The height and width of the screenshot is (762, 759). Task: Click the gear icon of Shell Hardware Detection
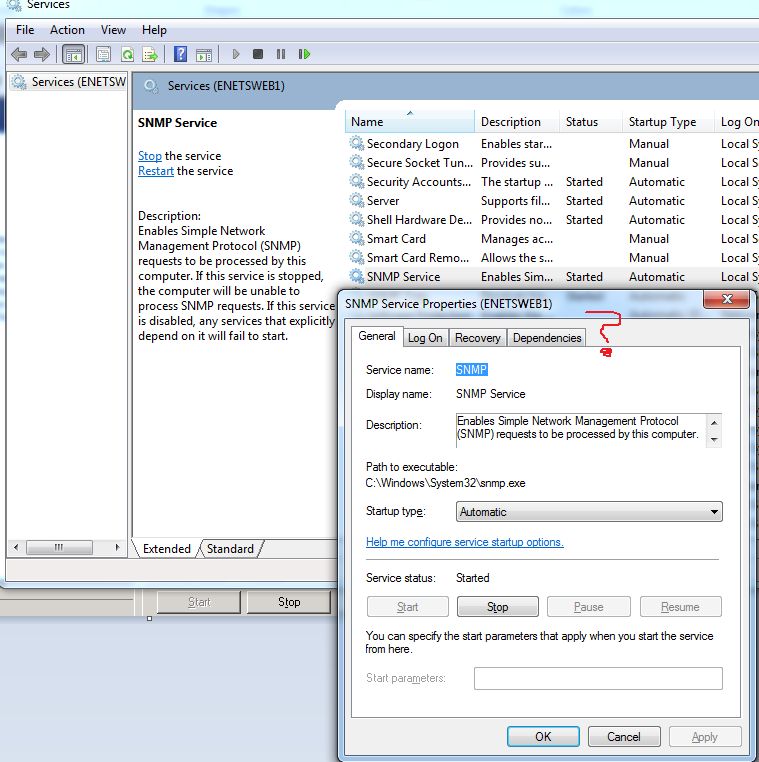coord(357,219)
